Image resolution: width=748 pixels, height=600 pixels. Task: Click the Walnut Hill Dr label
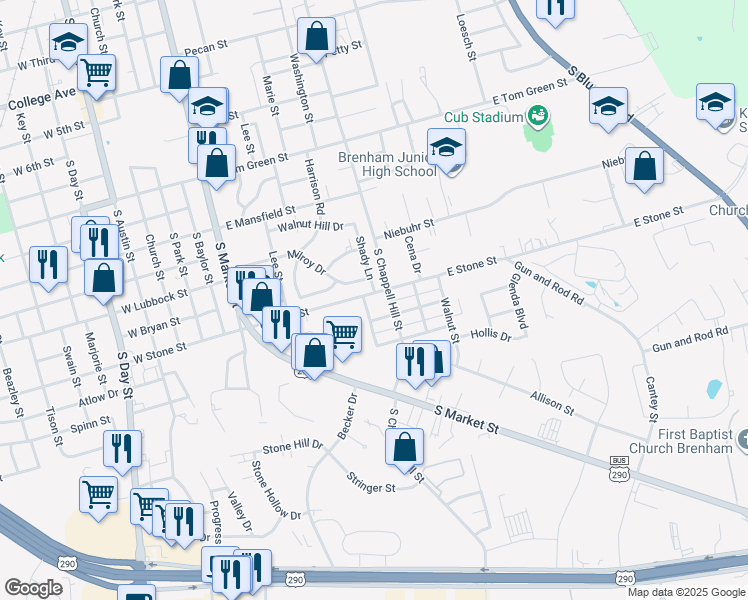(311, 226)
